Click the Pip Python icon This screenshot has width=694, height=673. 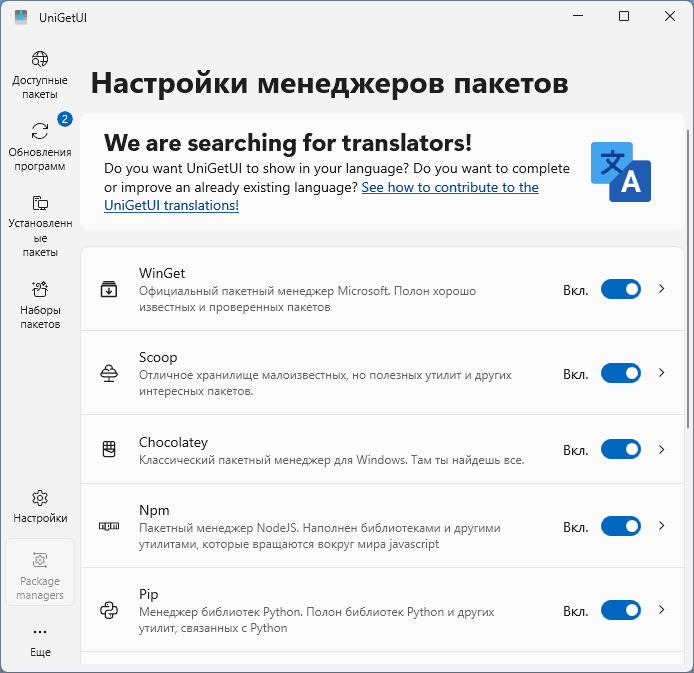pyautogui.click(x=109, y=610)
